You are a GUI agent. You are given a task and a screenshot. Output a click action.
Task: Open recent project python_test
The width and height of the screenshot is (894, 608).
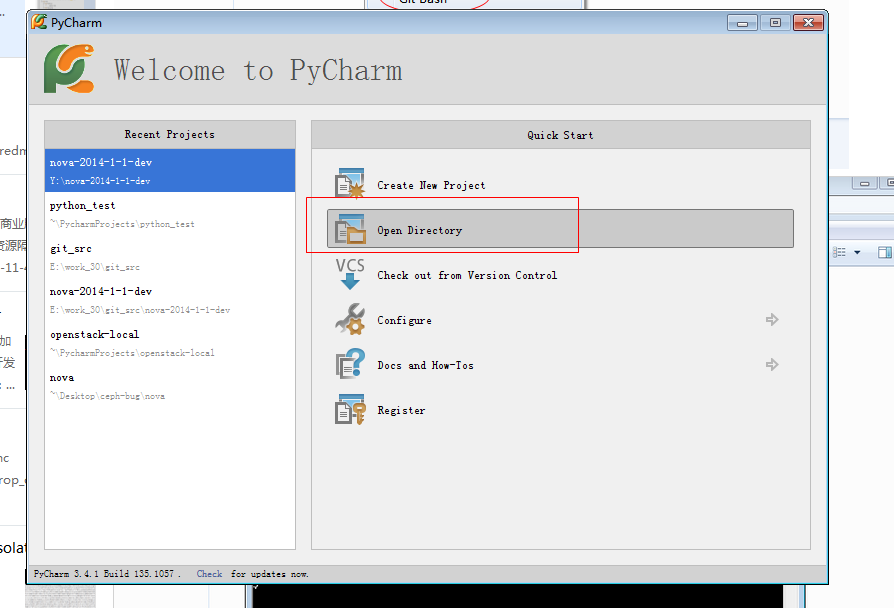(170, 214)
